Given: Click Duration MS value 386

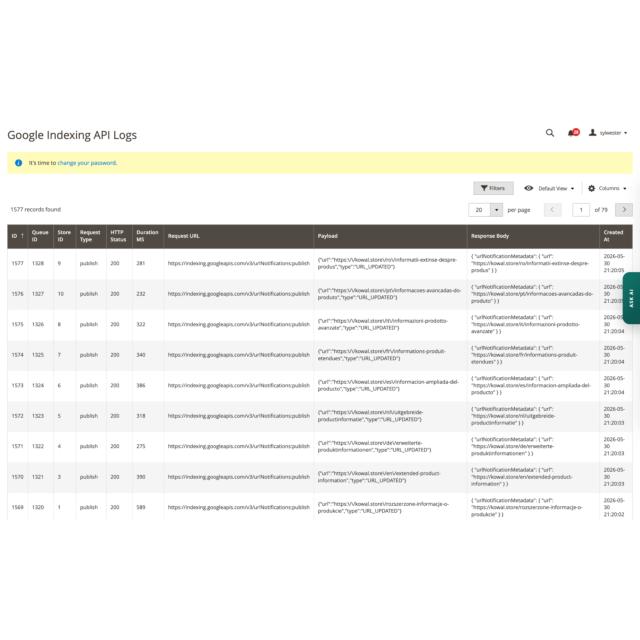Looking at the screenshot, I should point(141,385).
